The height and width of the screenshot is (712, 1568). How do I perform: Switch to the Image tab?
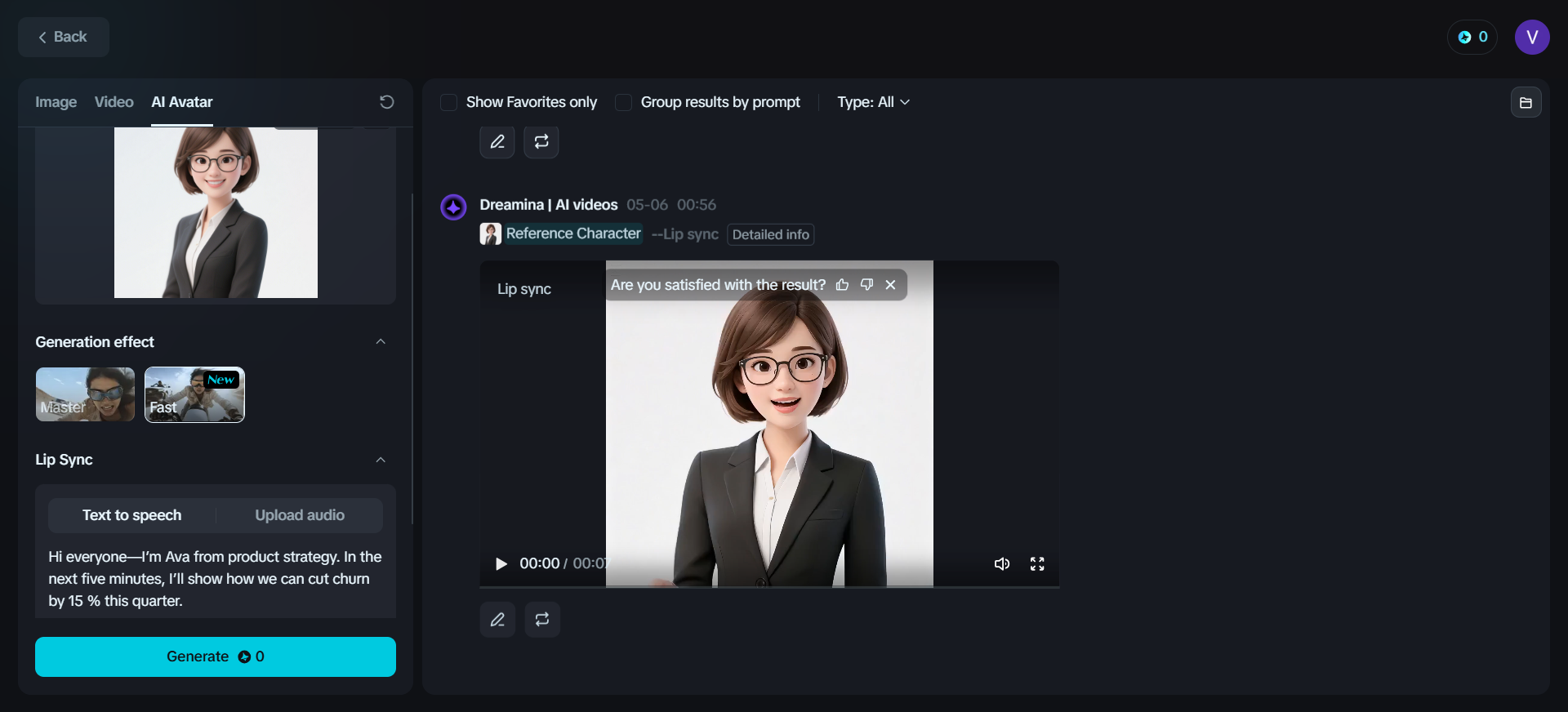point(56,102)
